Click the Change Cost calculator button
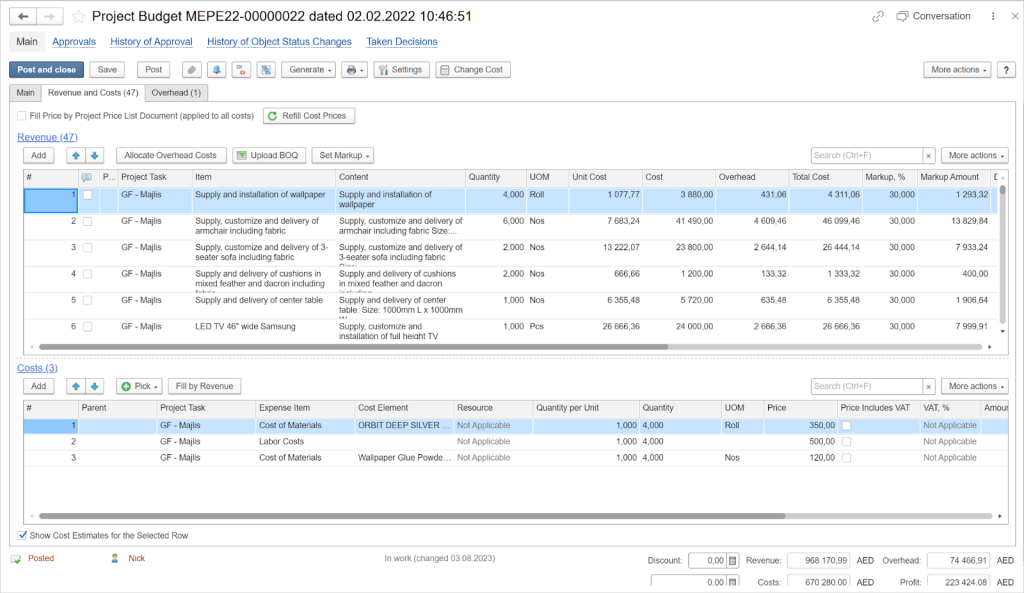The image size is (1024, 593). (473, 70)
